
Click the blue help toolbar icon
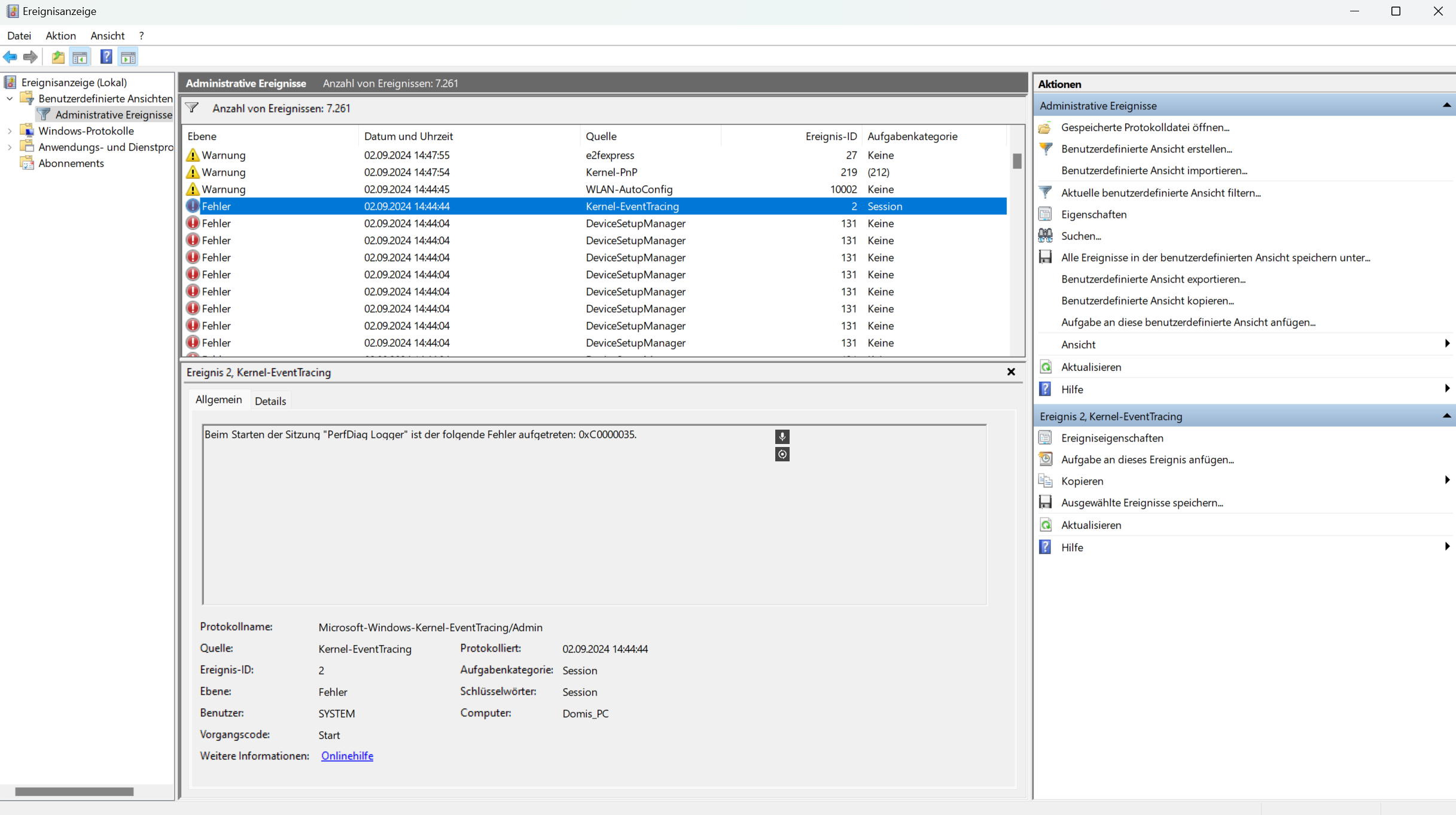(106, 57)
